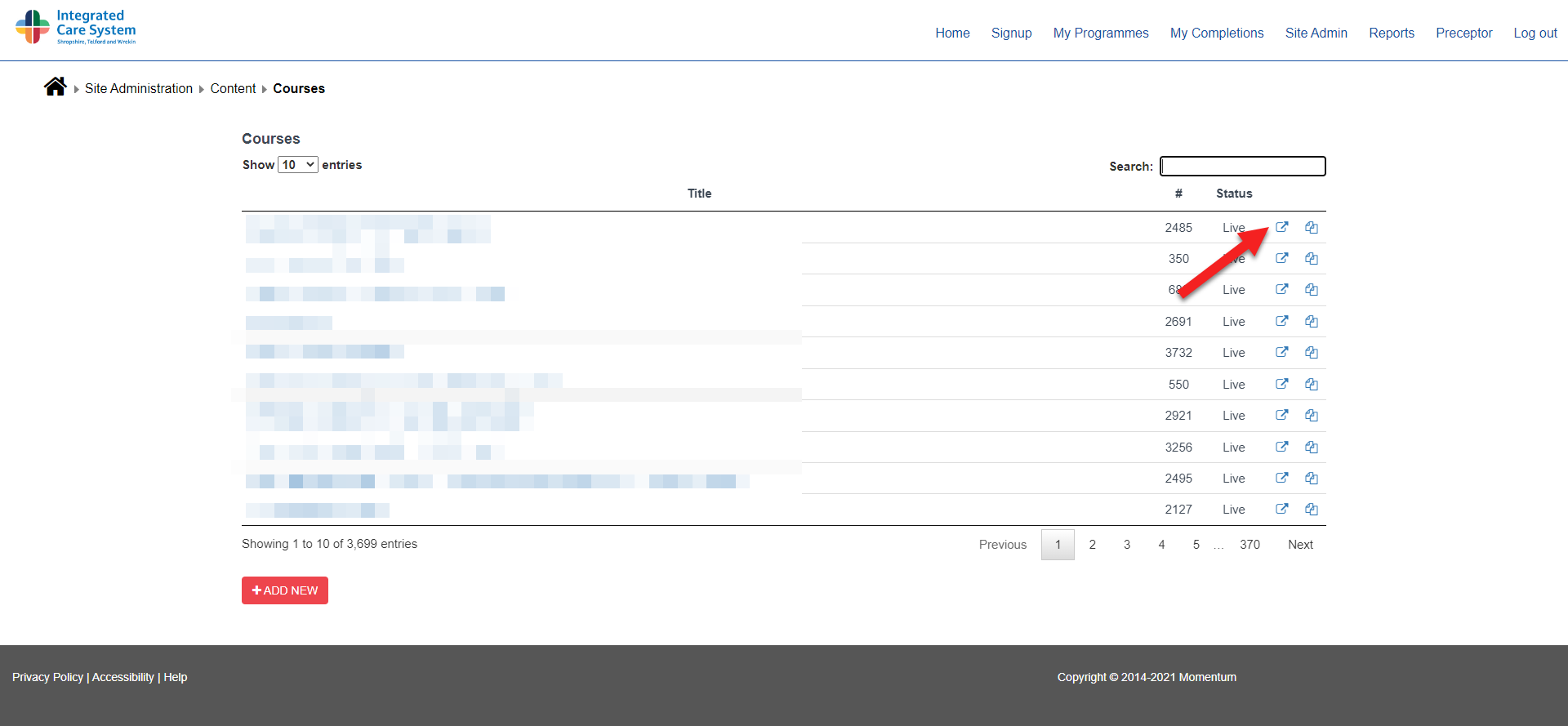Click the course number 3732 cell
The width and height of the screenshot is (1568, 726).
coord(1178,353)
